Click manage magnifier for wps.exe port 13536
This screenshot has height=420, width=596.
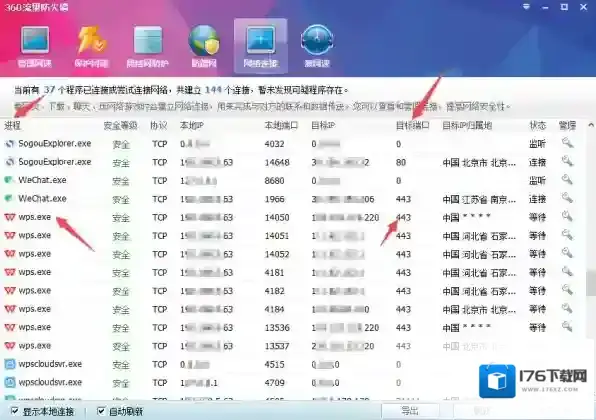(x=567, y=326)
